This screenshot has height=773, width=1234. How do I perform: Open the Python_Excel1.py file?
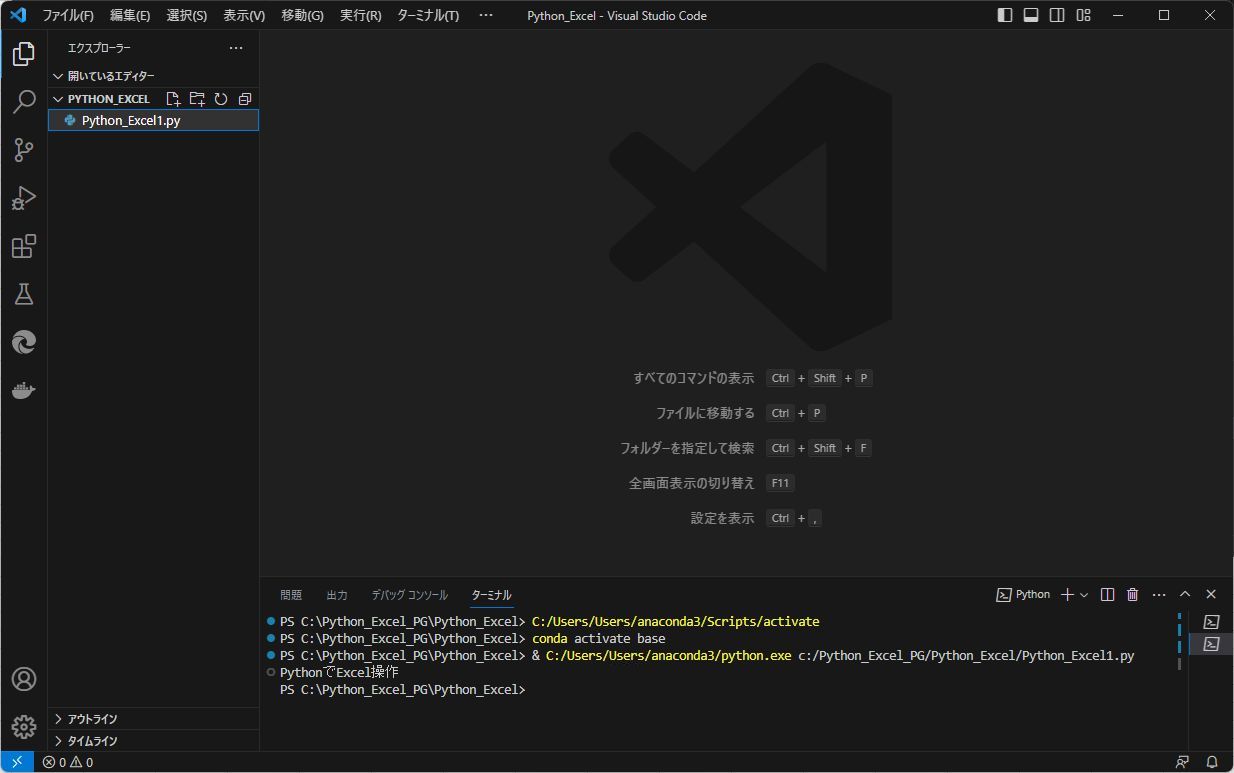[153, 120]
